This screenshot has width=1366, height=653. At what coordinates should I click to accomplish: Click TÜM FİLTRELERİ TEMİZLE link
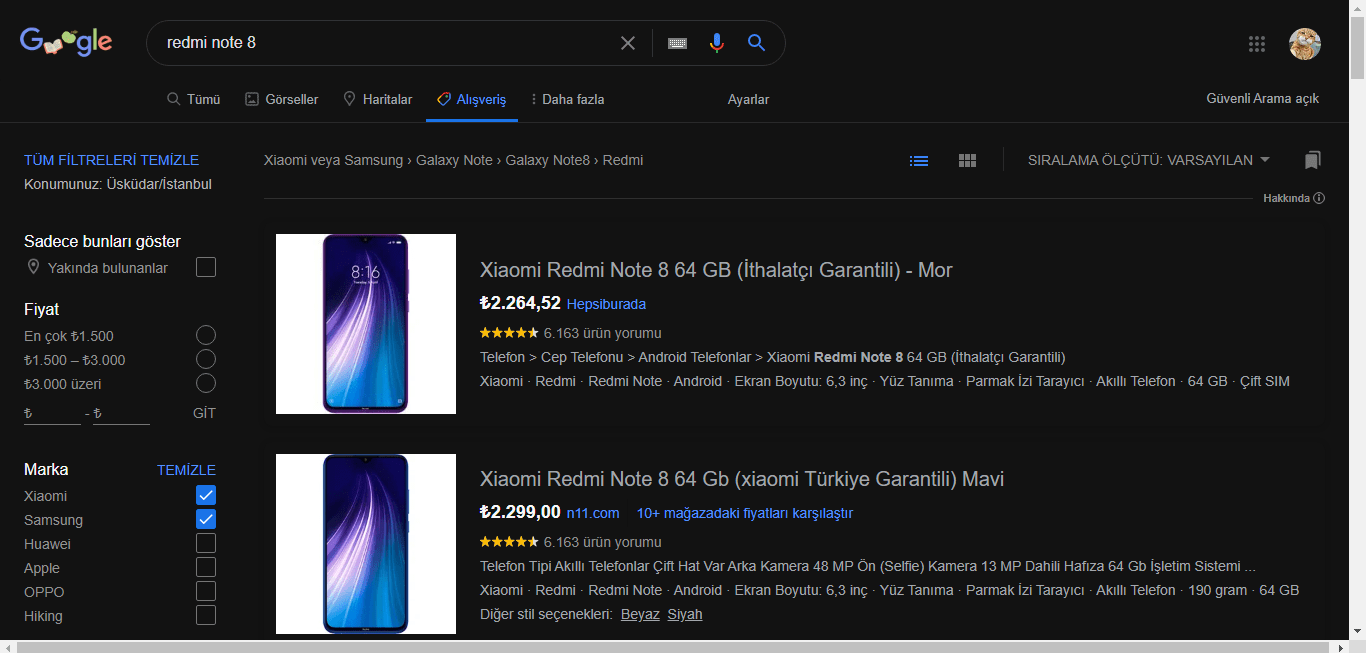tap(111, 160)
